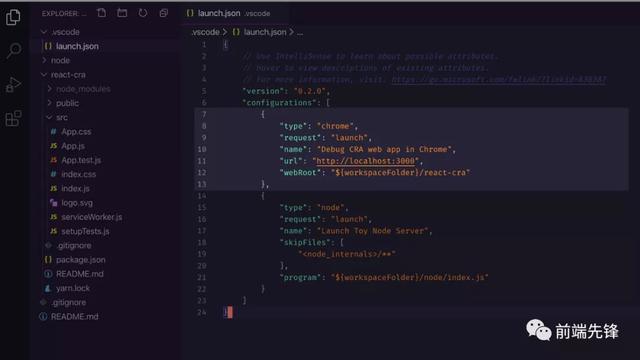Screen dimensions: 640x360
Task: Follow the Microsoft documentation link in comment
Action: coord(499,79)
